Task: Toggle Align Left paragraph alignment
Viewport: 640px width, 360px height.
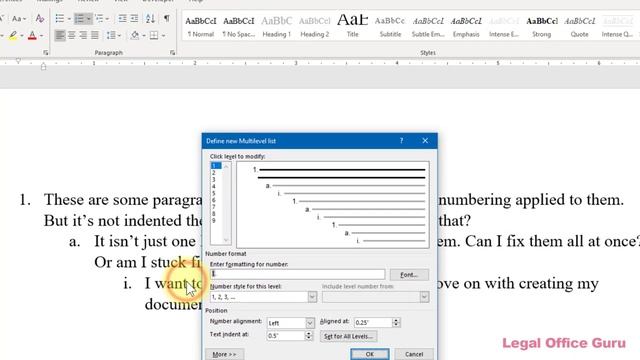Action: click(60, 36)
